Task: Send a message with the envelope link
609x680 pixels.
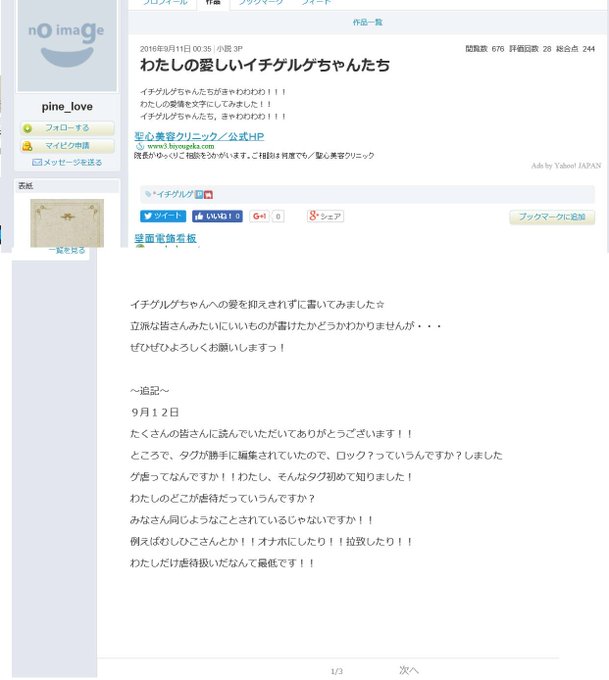Action: coord(67,162)
